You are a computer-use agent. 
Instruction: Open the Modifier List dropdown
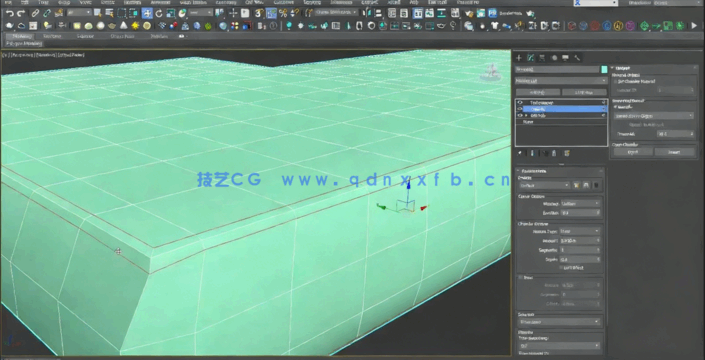click(561, 81)
